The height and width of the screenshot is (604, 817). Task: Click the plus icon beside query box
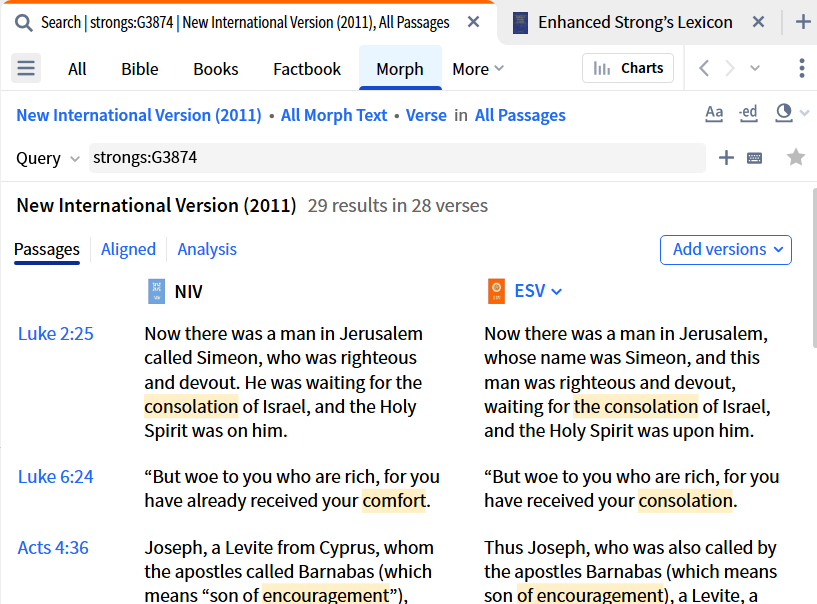point(726,157)
